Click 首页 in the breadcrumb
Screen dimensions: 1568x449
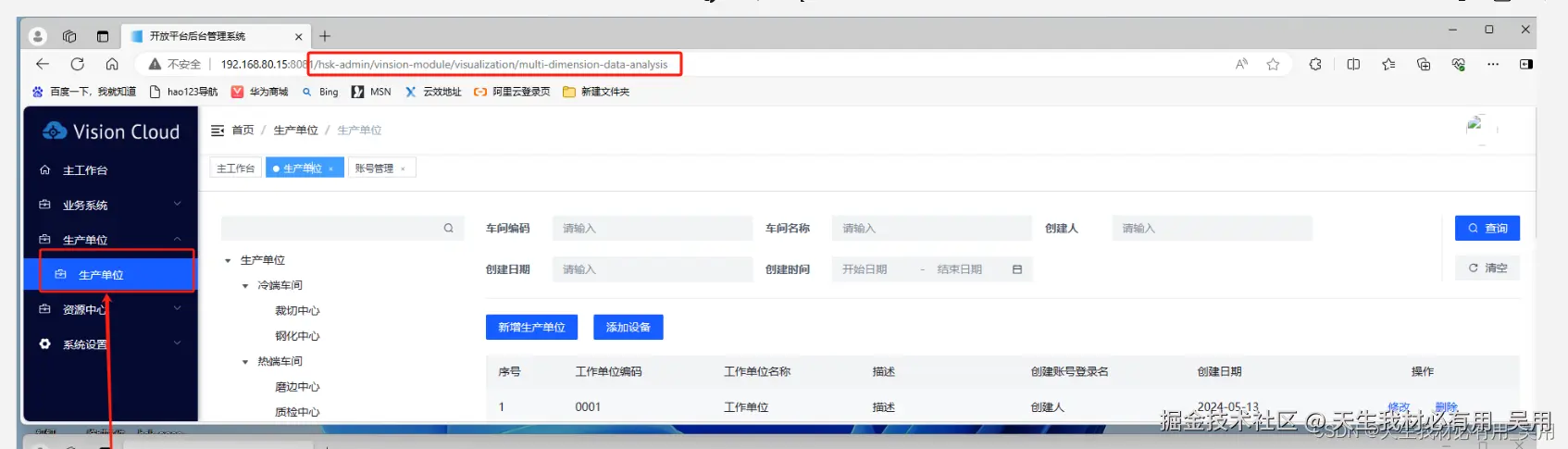pyautogui.click(x=243, y=131)
